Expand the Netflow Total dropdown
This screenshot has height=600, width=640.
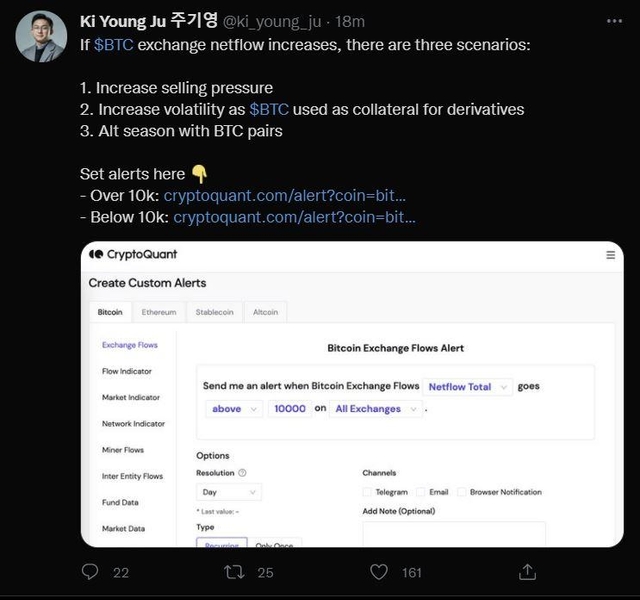coord(467,386)
